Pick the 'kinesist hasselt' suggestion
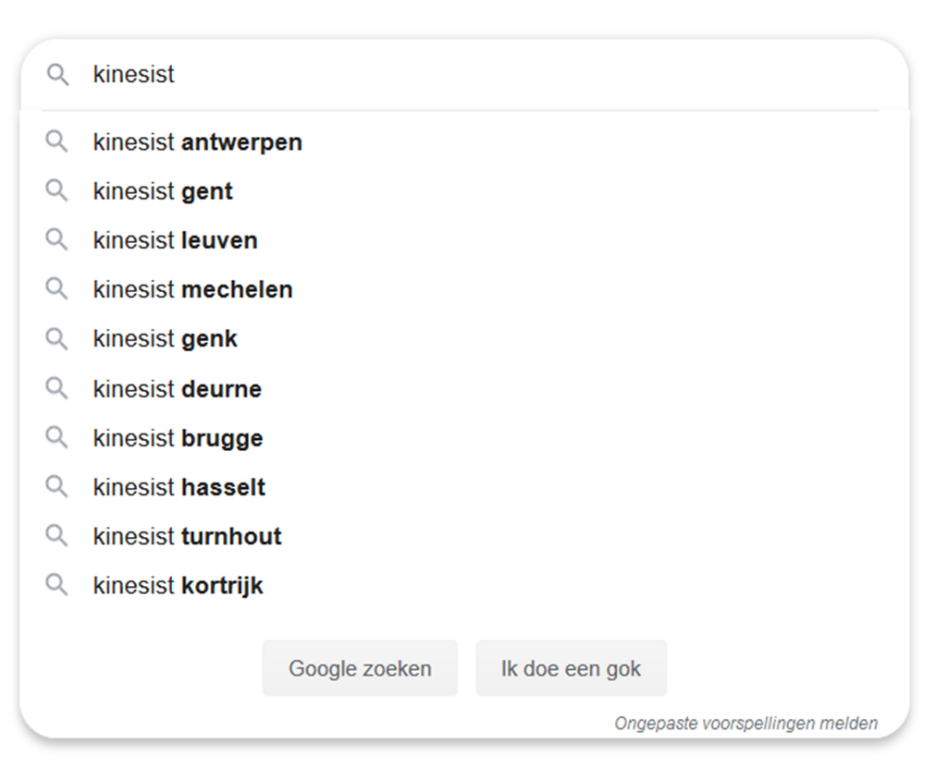 point(179,488)
